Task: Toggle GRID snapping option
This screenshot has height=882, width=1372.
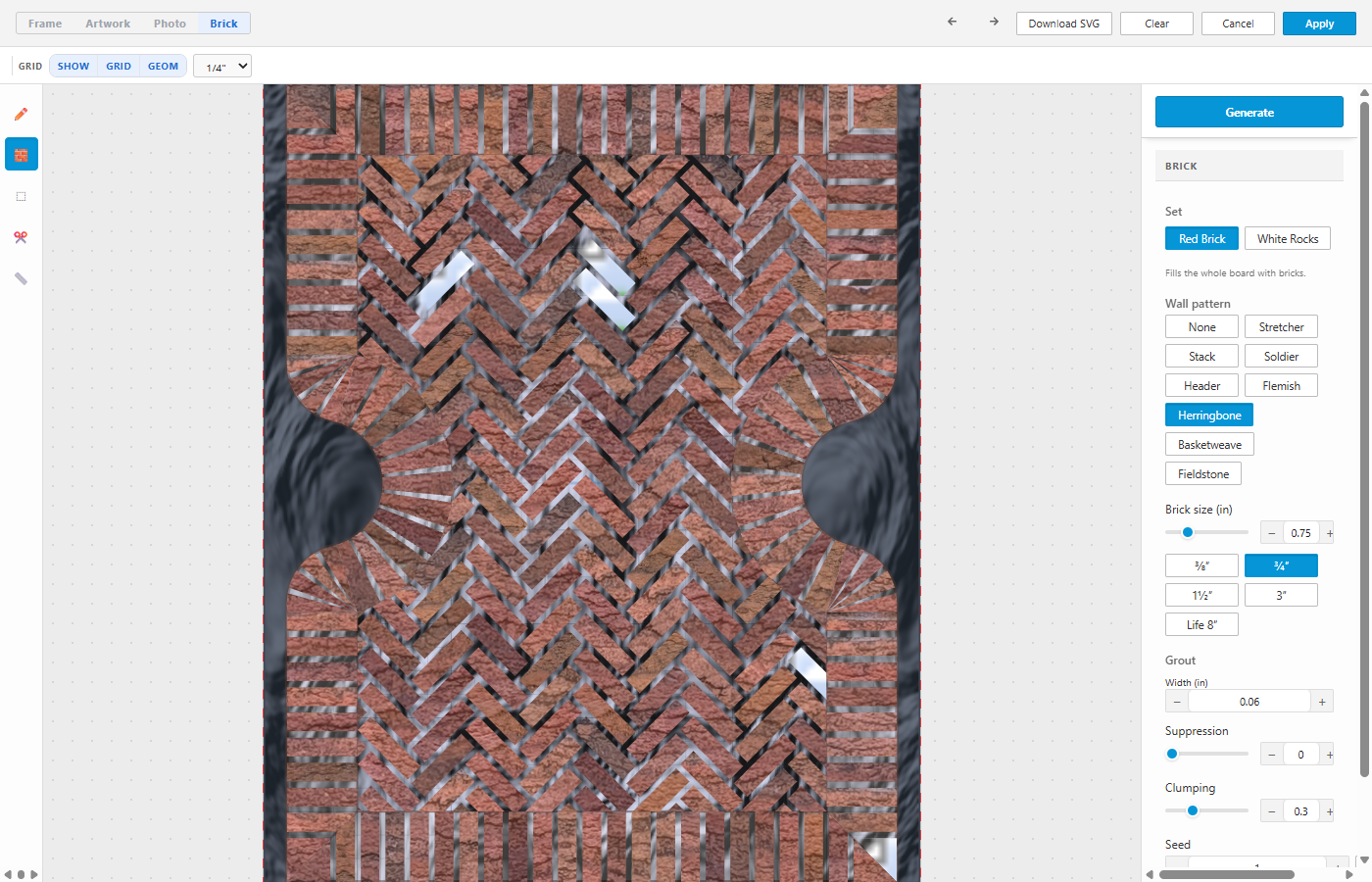Action: pos(119,67)
